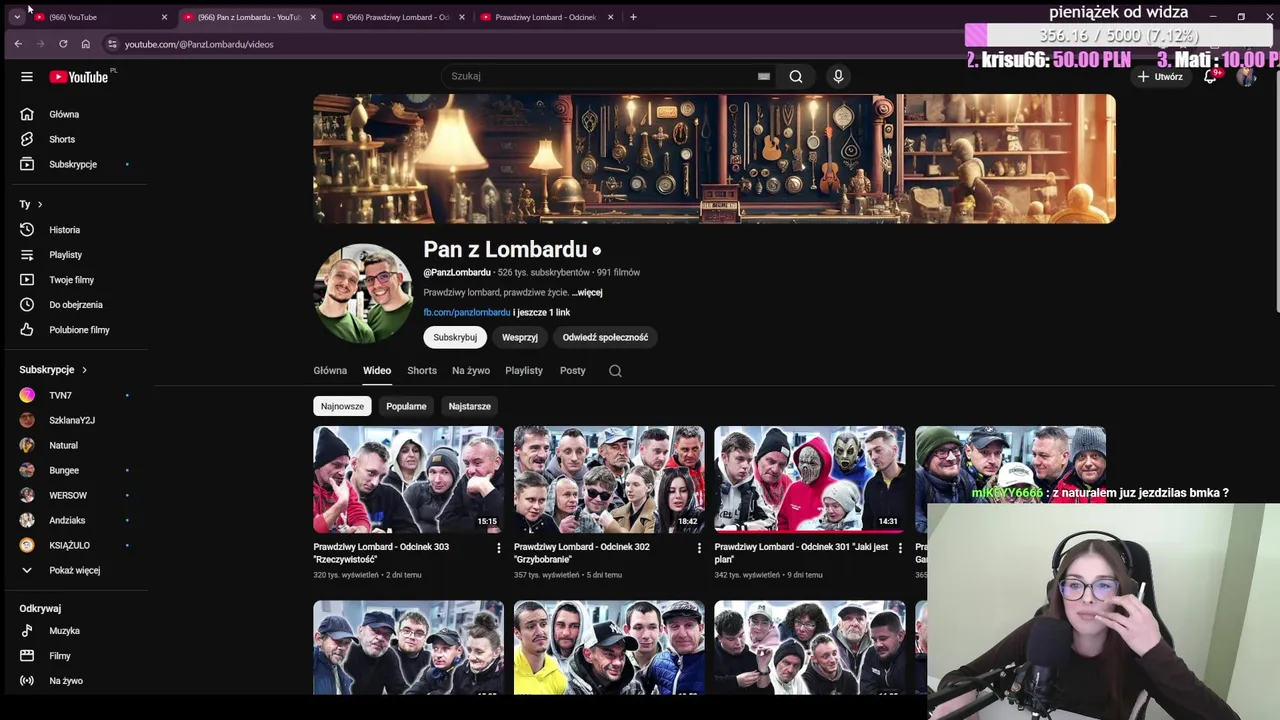Switch to channel Główna tab
Viewport: 1280px width, 720px height.
[330, 371]
